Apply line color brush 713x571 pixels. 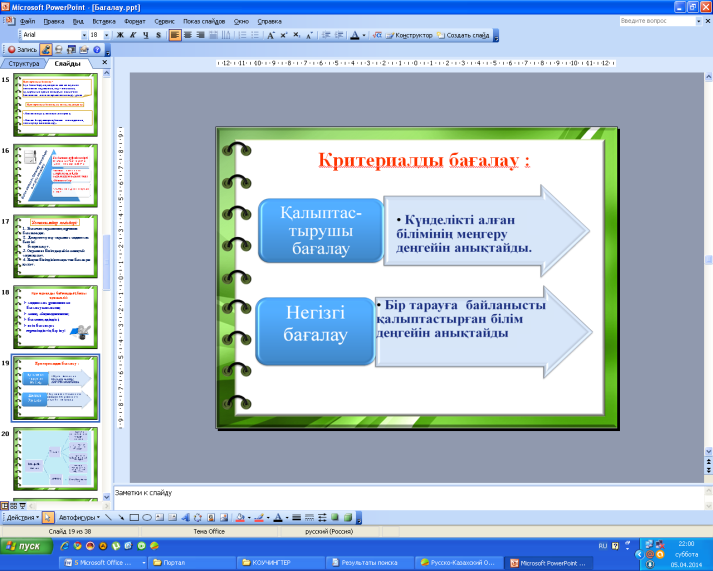259,517
